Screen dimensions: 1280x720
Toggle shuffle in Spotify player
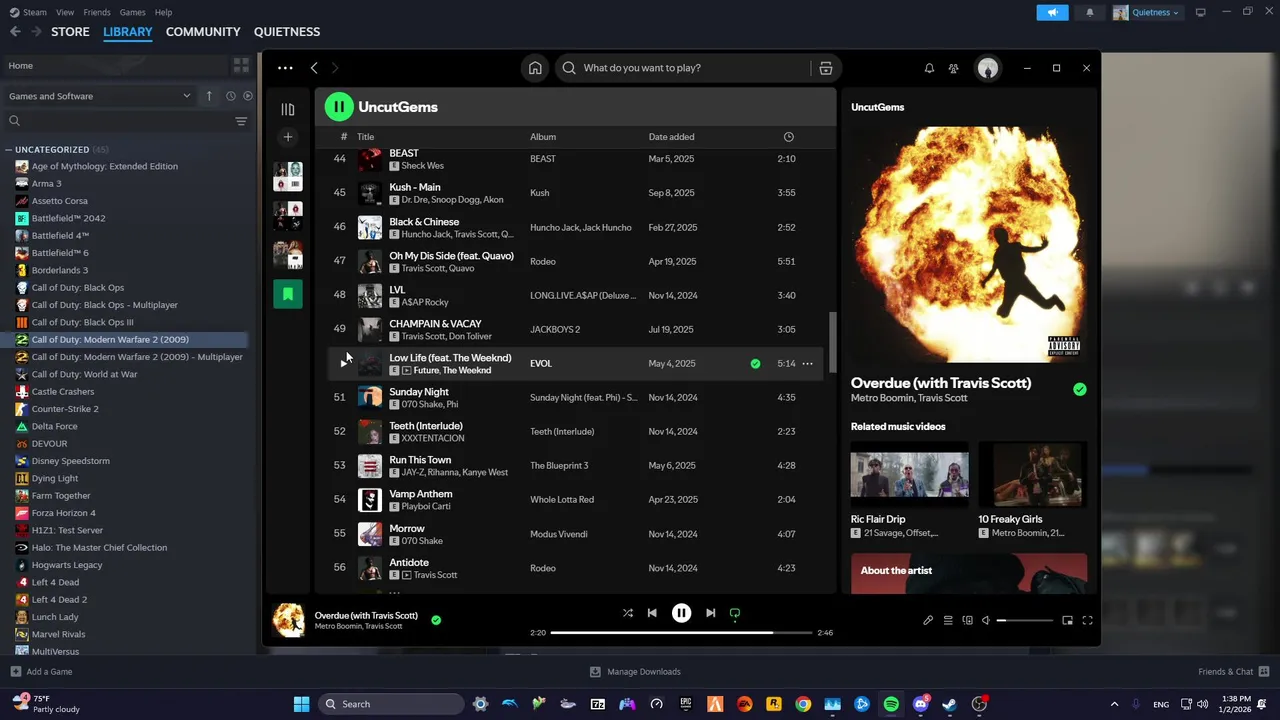[628, 613]
